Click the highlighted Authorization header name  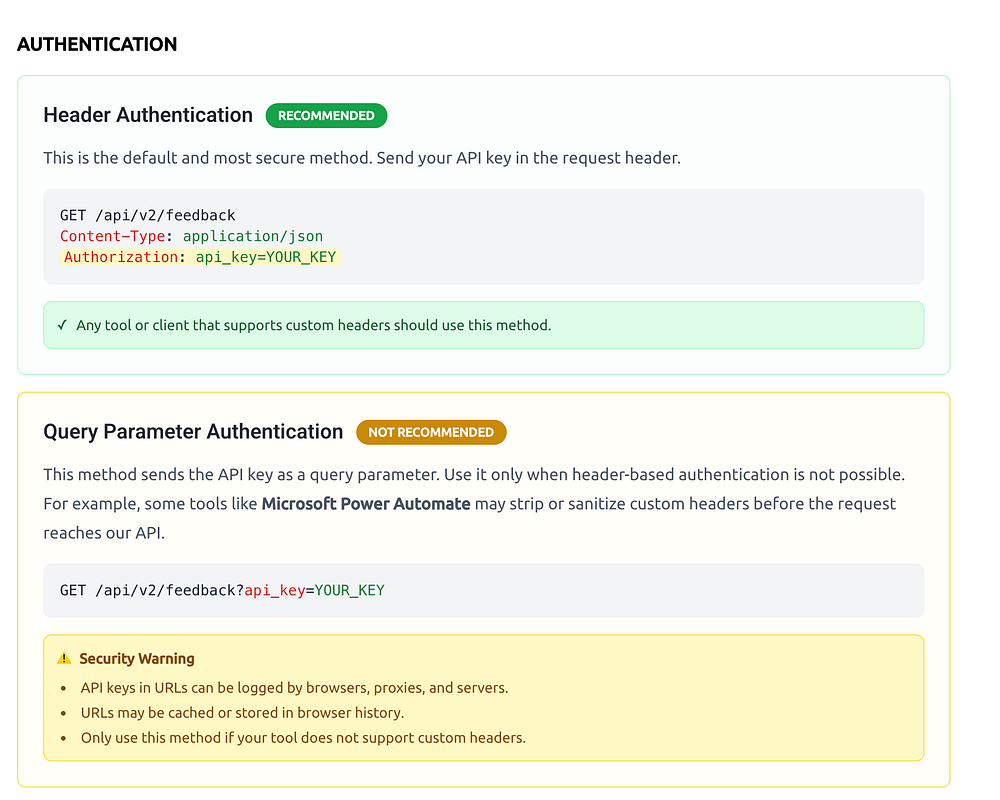tap(120, 257)
